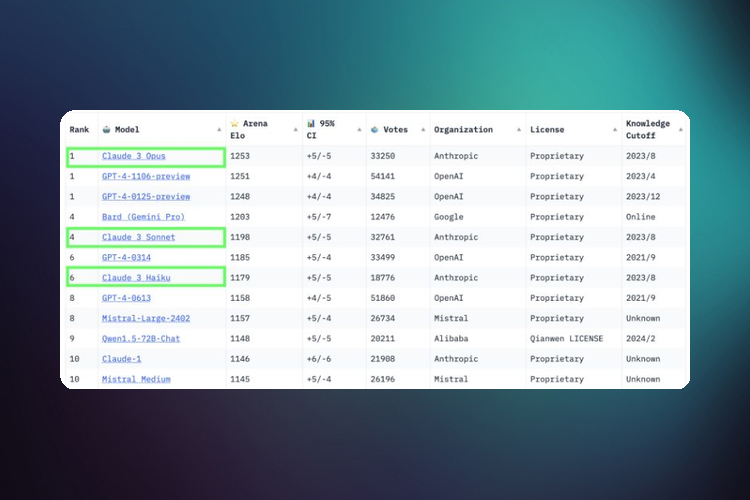750x500 pixels.
Task: Sort by Votes using its sort arrow
Action: pos(423,130)
